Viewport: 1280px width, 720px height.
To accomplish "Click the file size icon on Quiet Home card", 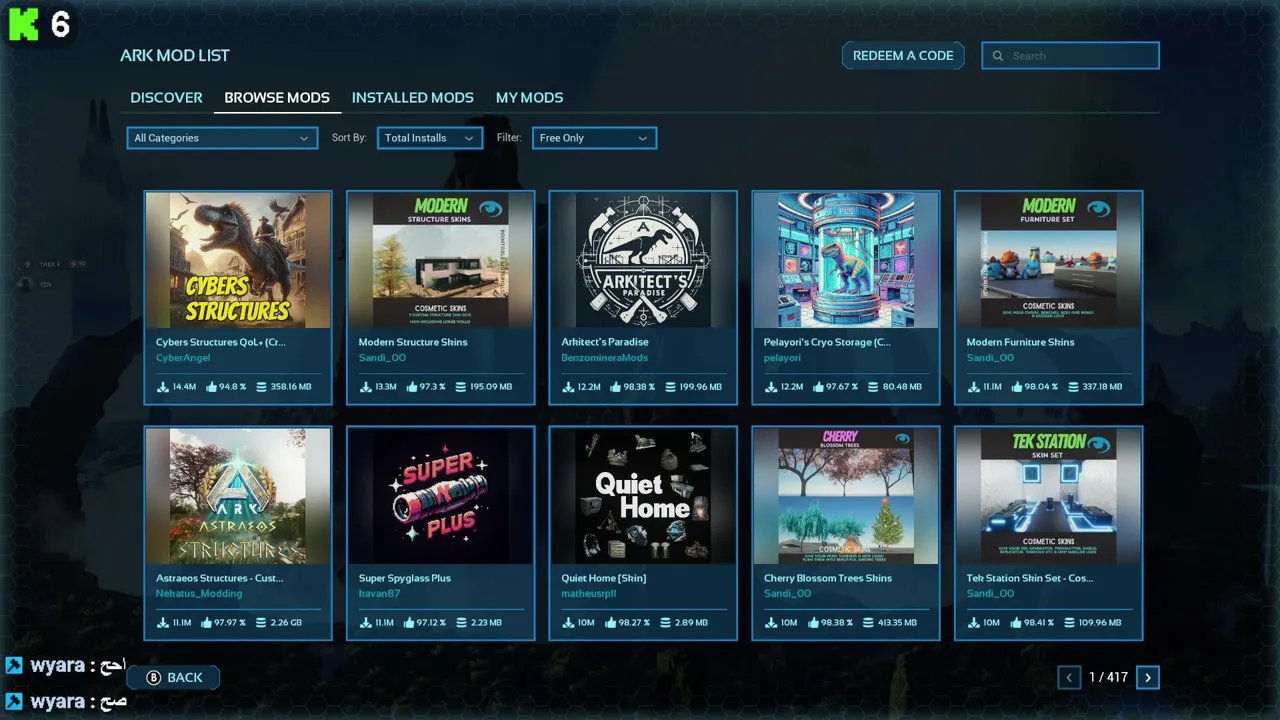I will click(665, 623).
